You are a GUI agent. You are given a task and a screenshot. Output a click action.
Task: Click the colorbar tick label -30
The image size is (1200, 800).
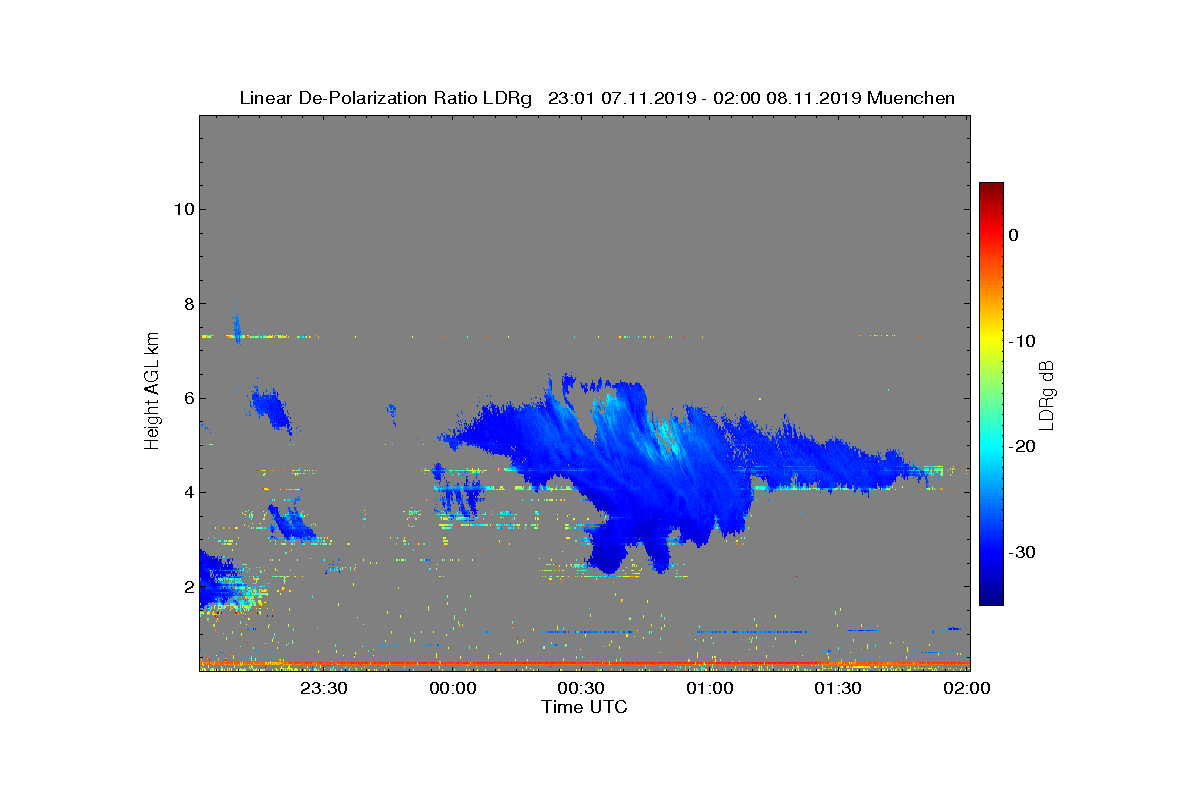pos(1021,553)
